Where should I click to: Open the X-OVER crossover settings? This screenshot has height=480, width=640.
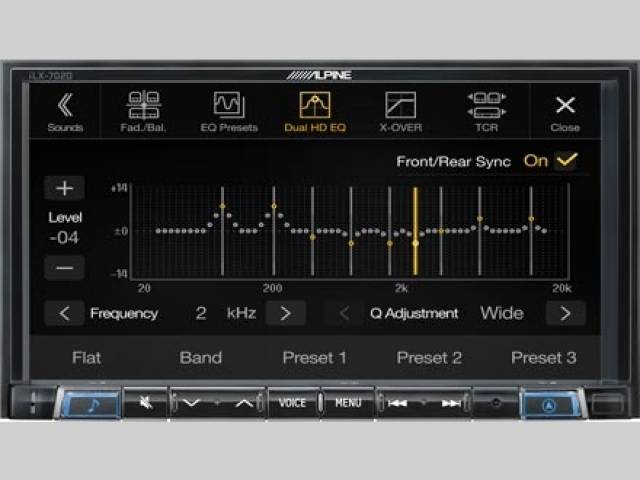point(400,112)
